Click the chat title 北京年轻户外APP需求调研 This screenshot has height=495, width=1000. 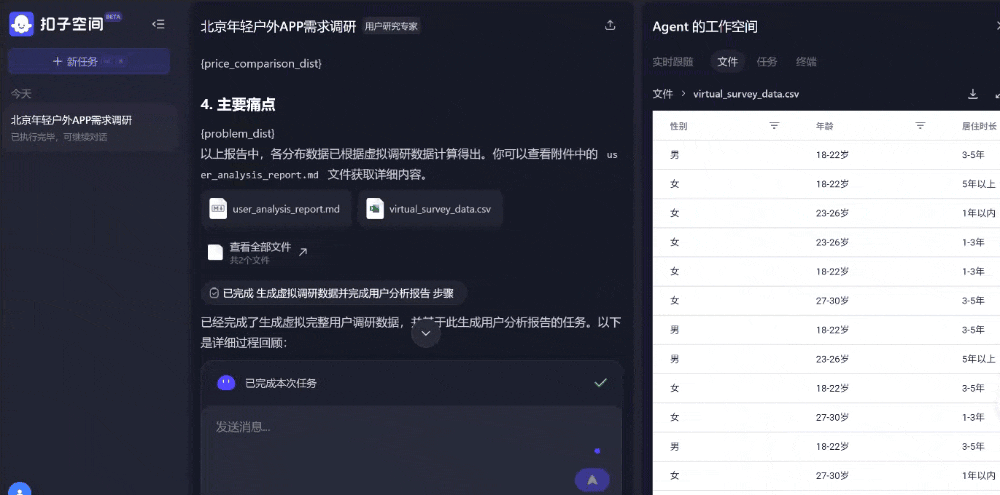pyautogui.click(x=278, y=26)
